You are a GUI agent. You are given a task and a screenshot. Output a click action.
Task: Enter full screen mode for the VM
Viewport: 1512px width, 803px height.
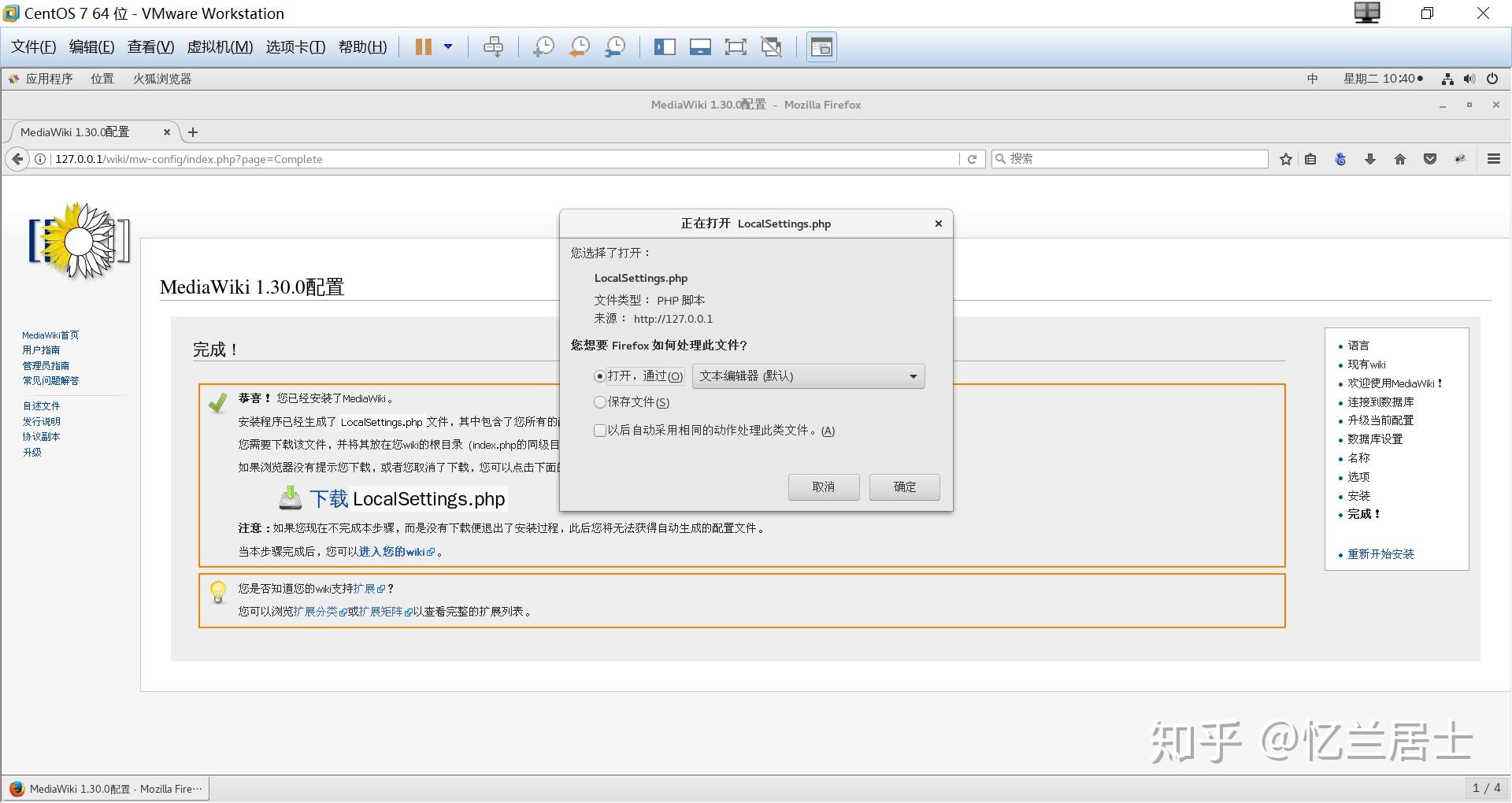(x=735, y=46)
